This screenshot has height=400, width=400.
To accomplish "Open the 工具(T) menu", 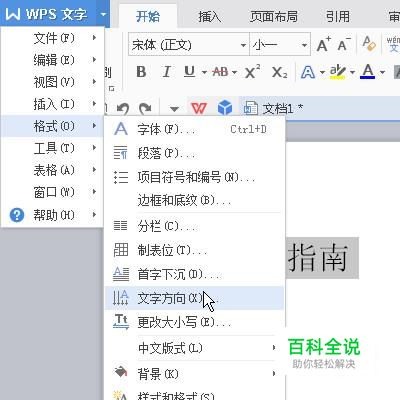I will pyautogui.click(x=53, y=148).
